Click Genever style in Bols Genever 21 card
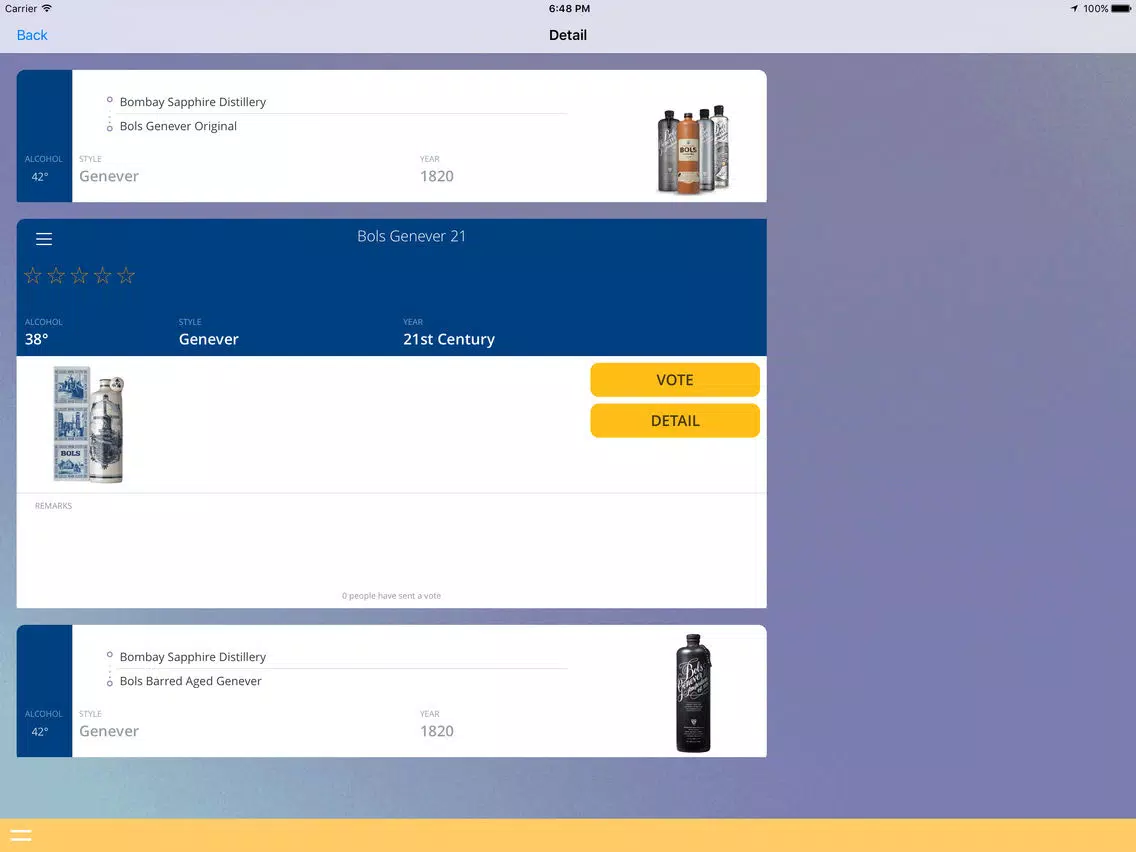This screenshot has width=1136, height=852. tap(209, 339)
